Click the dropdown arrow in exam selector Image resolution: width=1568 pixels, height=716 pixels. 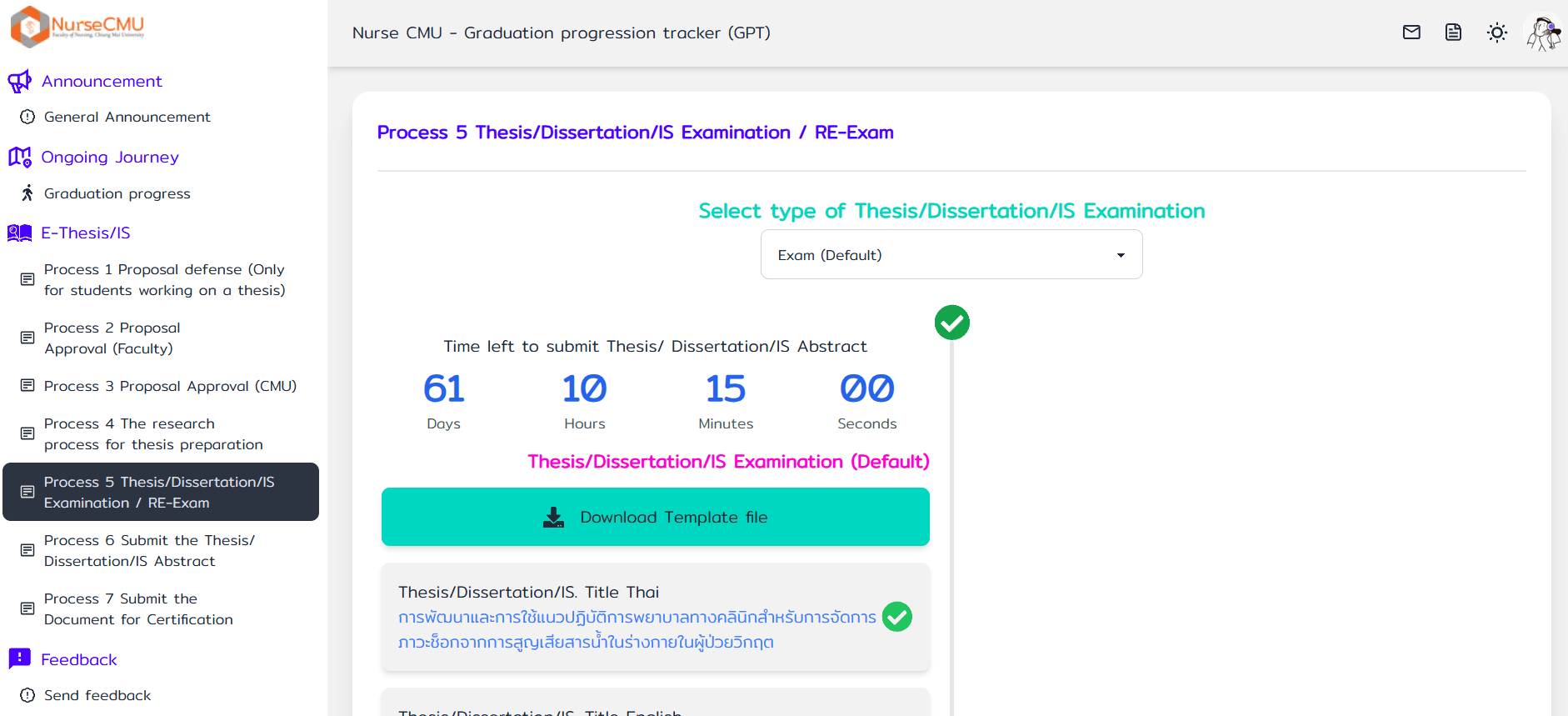coord(1121,255)
